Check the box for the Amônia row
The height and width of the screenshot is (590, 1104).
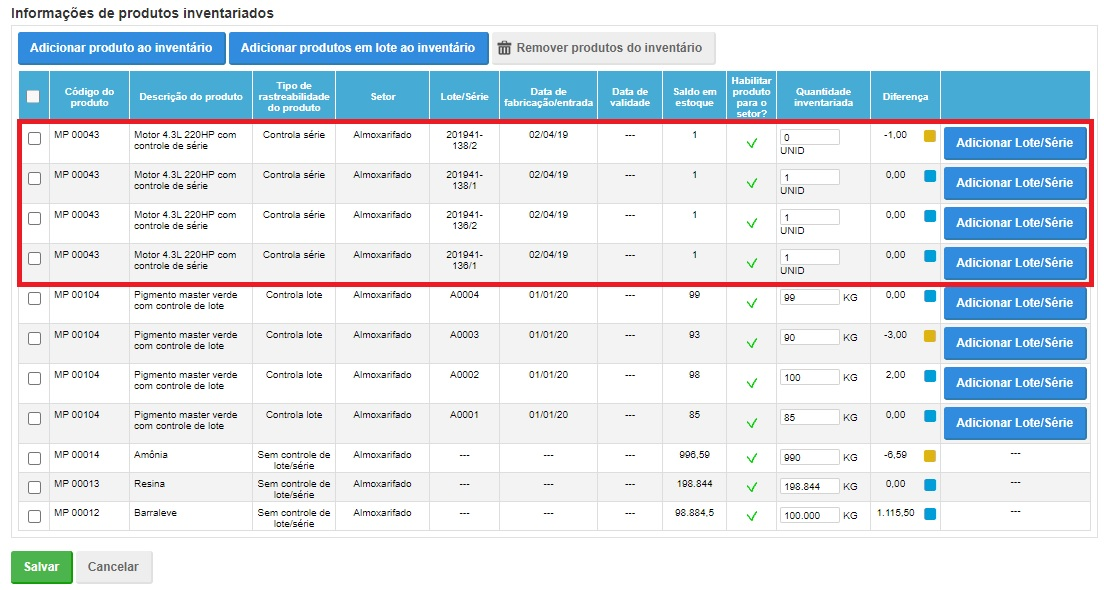(34, 458)
